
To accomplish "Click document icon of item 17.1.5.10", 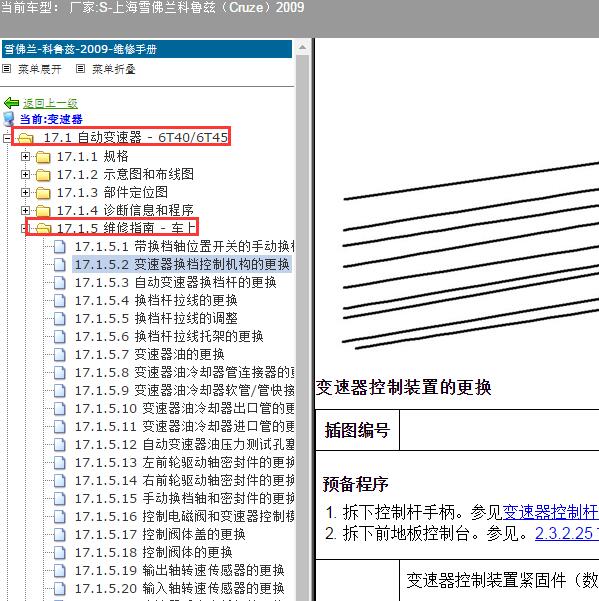I will click(59, 409).
